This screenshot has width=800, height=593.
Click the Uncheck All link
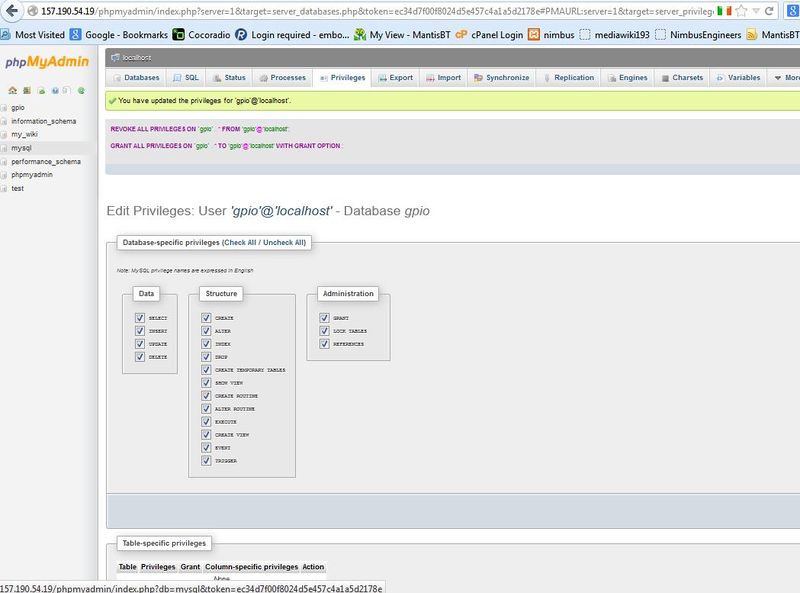point(283,242)
